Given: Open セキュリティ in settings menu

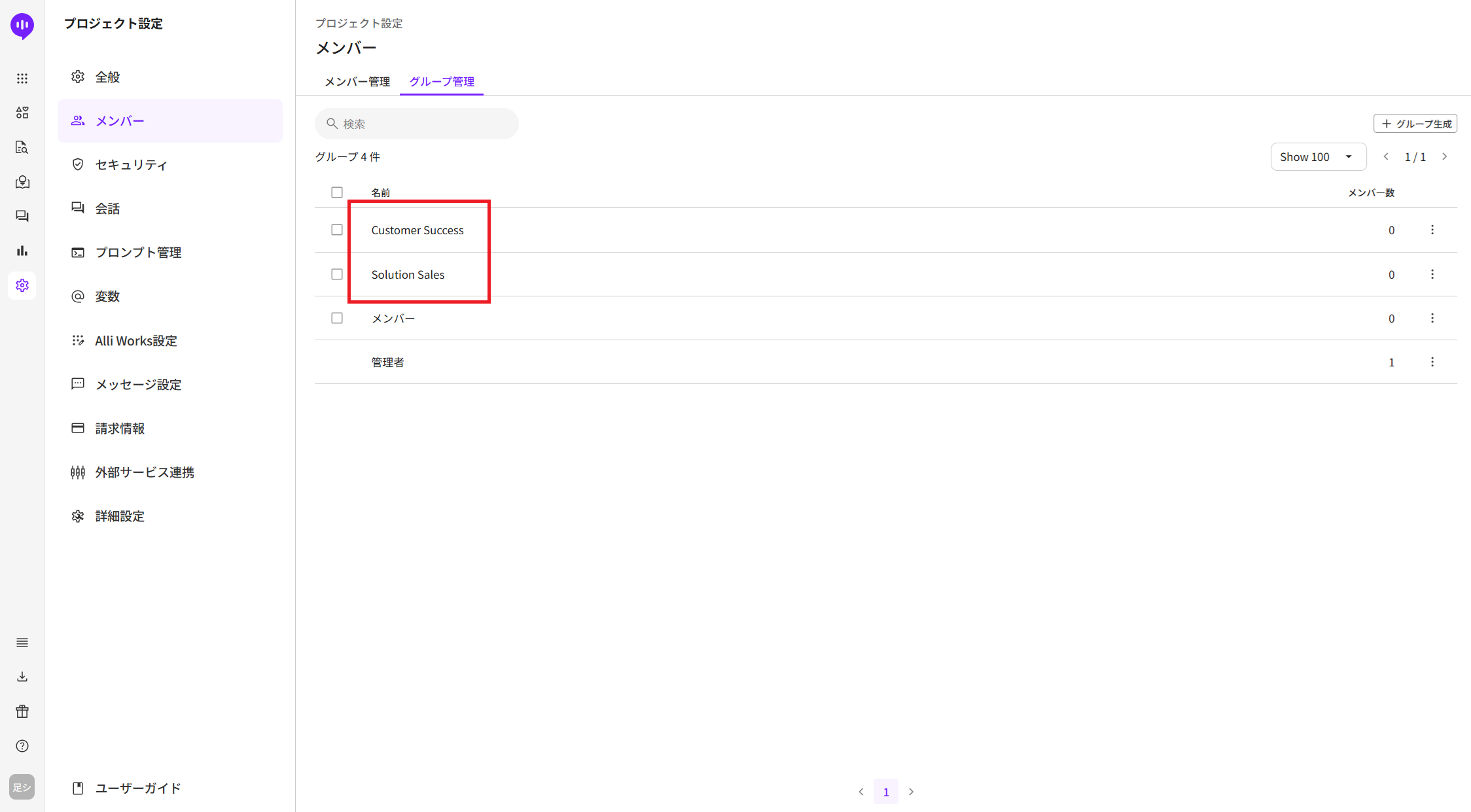Looking at the screenshot, I should point(131,165).
